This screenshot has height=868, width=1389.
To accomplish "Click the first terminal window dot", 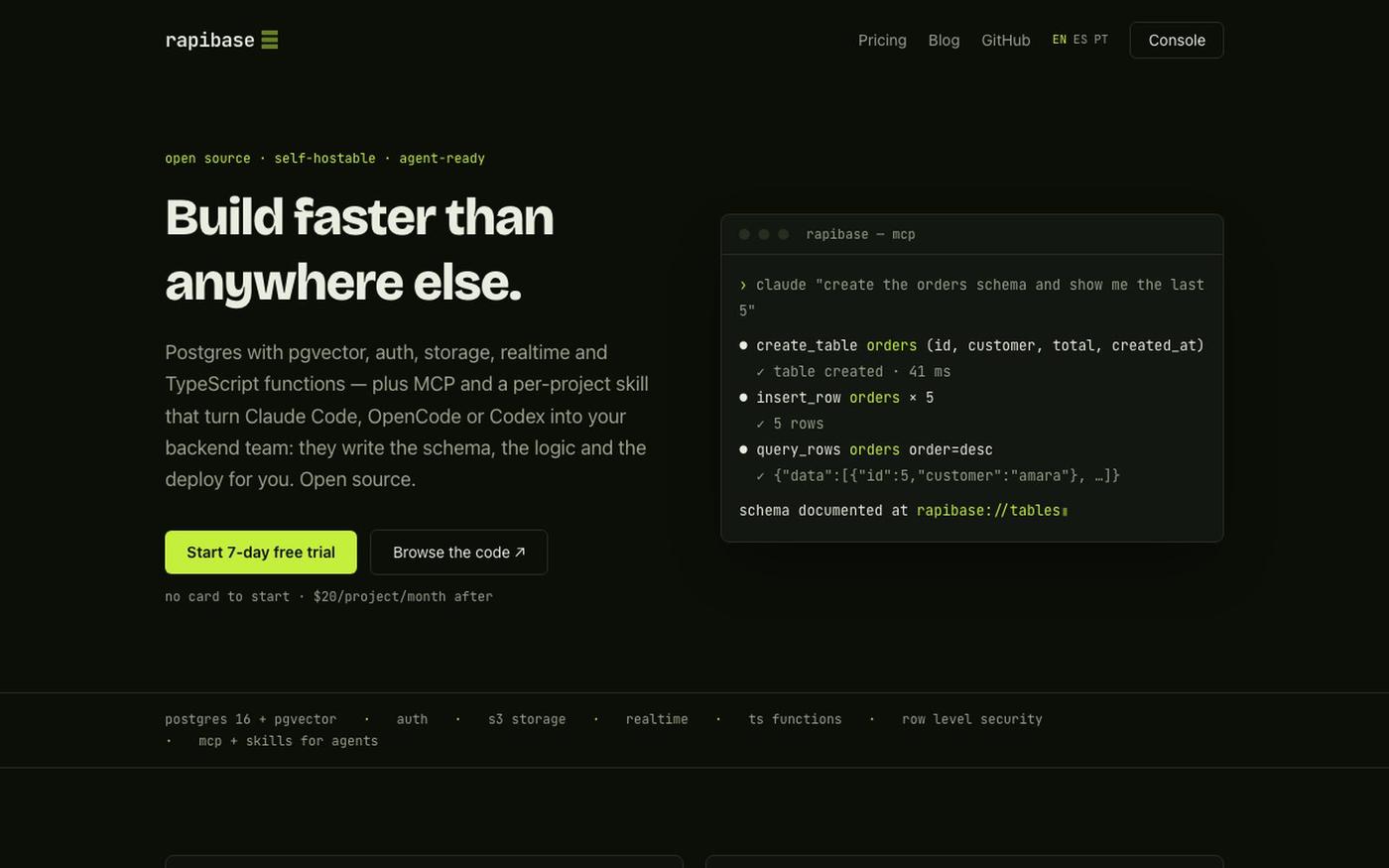I will tap(744, 234).
